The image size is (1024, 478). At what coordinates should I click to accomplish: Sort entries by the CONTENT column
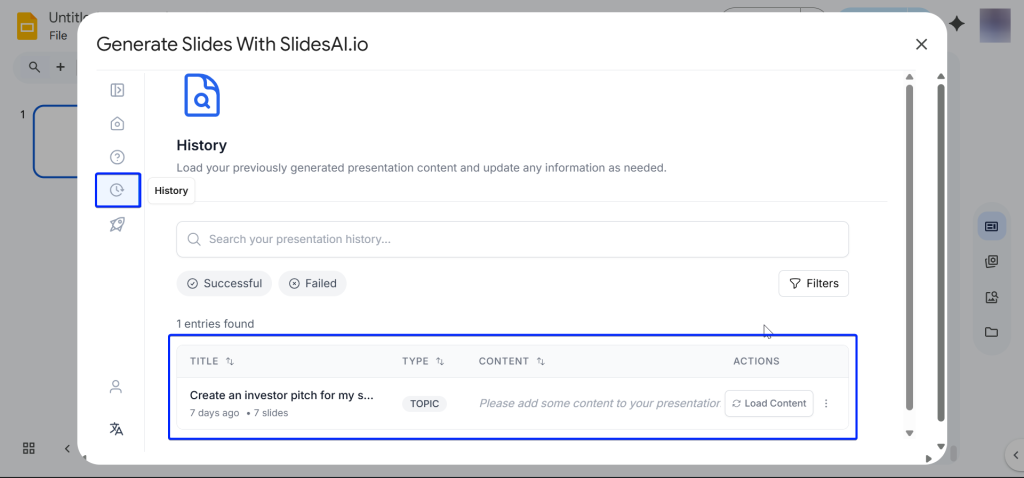click(512, 361)
